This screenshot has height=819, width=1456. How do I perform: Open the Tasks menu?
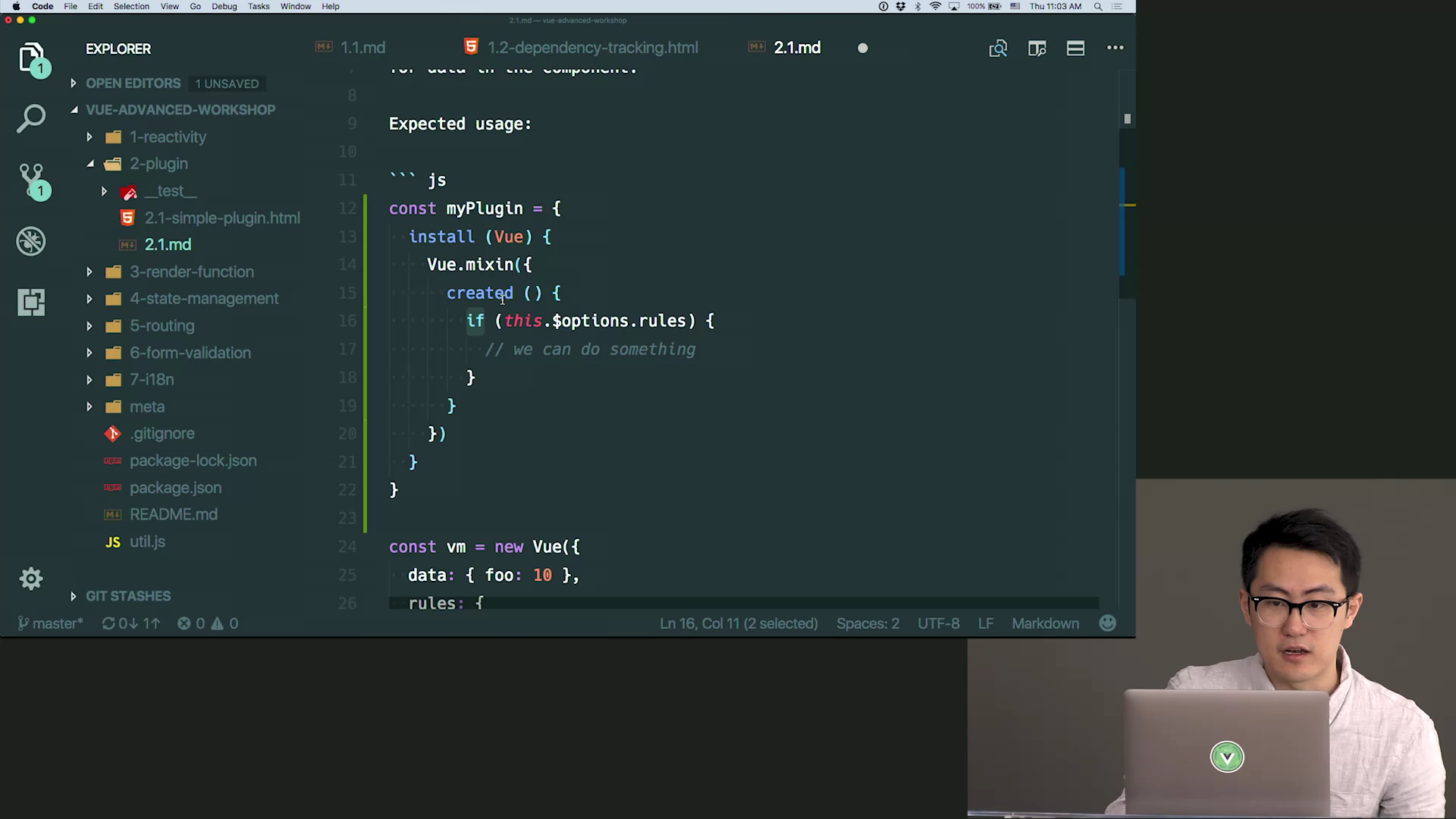point(259,6)
